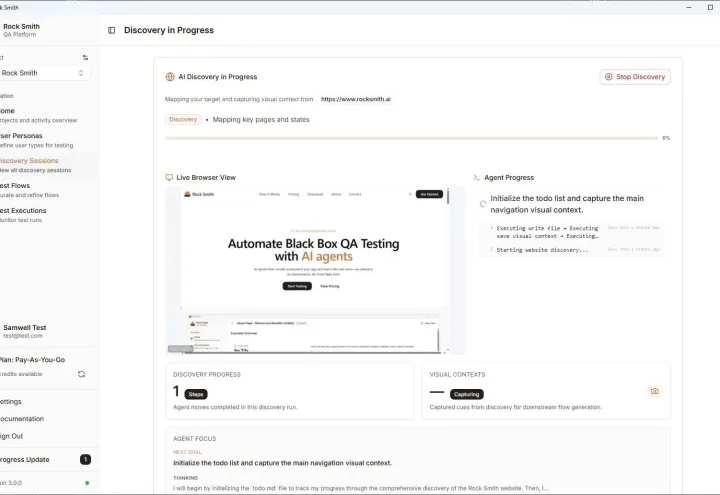Open the https://www.rocksmith.ai target link
The image size is (720, 495).
tap(355, 99)
